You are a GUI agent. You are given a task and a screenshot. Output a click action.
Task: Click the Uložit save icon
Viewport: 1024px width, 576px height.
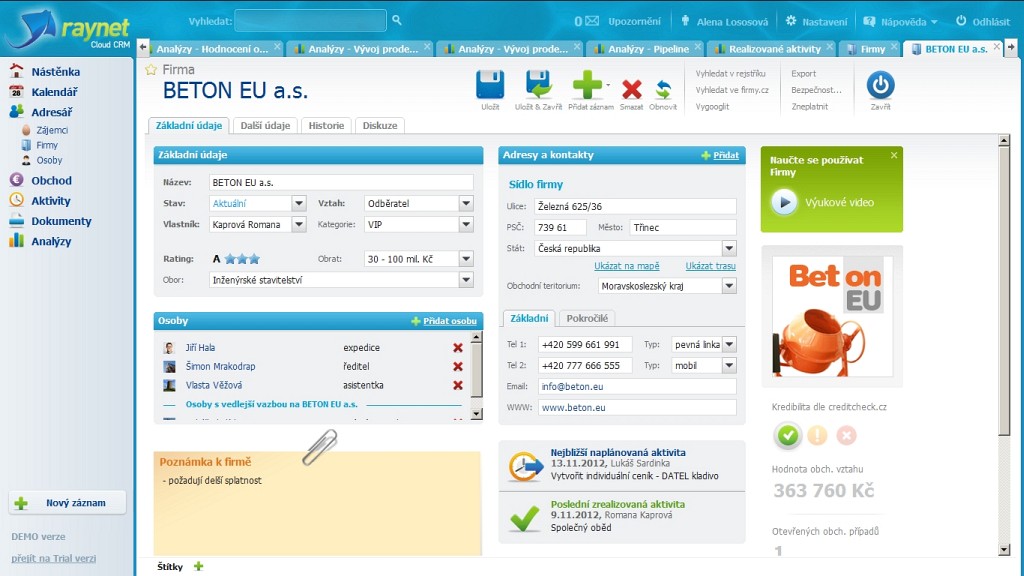pos(490,86)
